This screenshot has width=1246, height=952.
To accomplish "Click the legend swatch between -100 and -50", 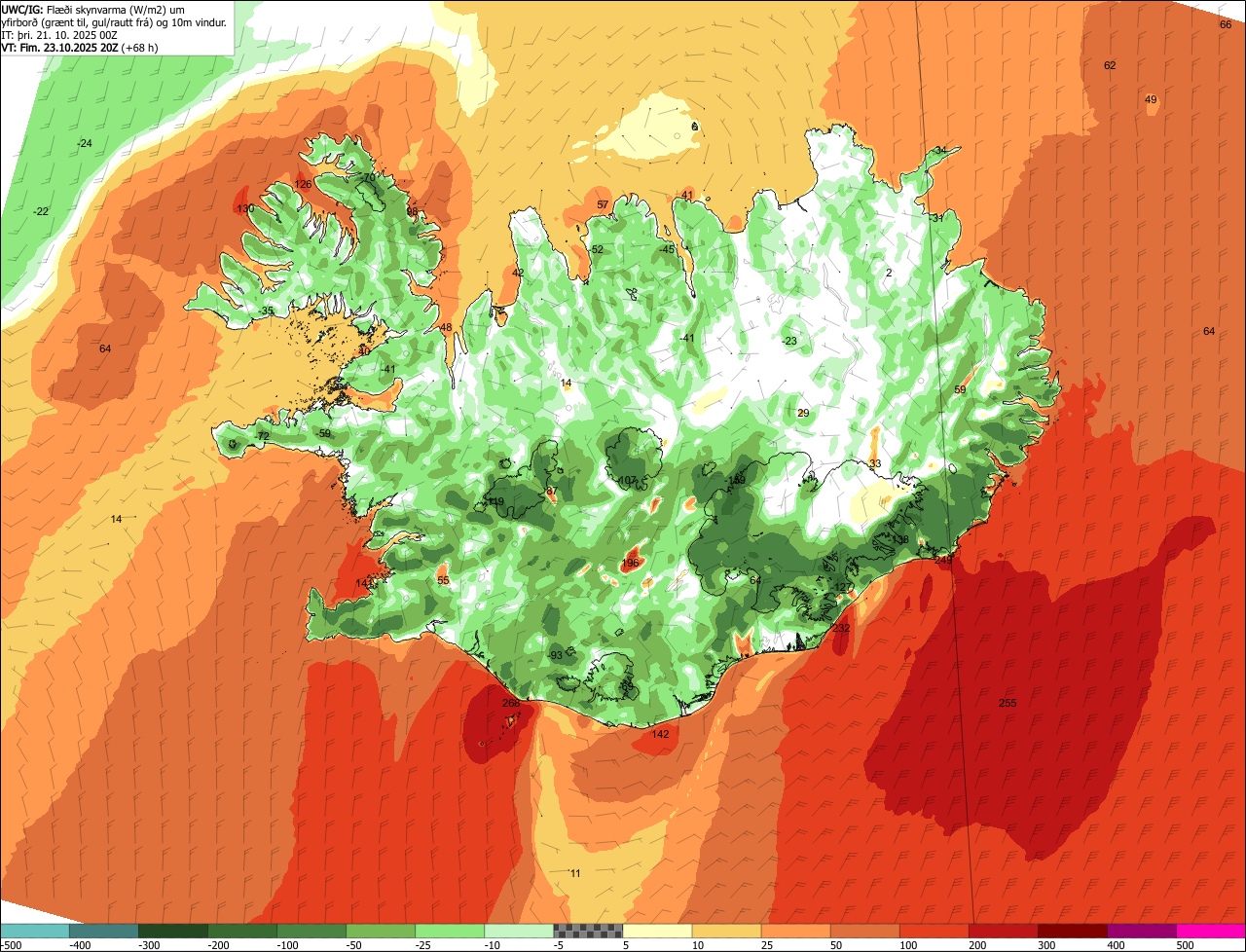I will pyautogui.click(x=311, y=931).
